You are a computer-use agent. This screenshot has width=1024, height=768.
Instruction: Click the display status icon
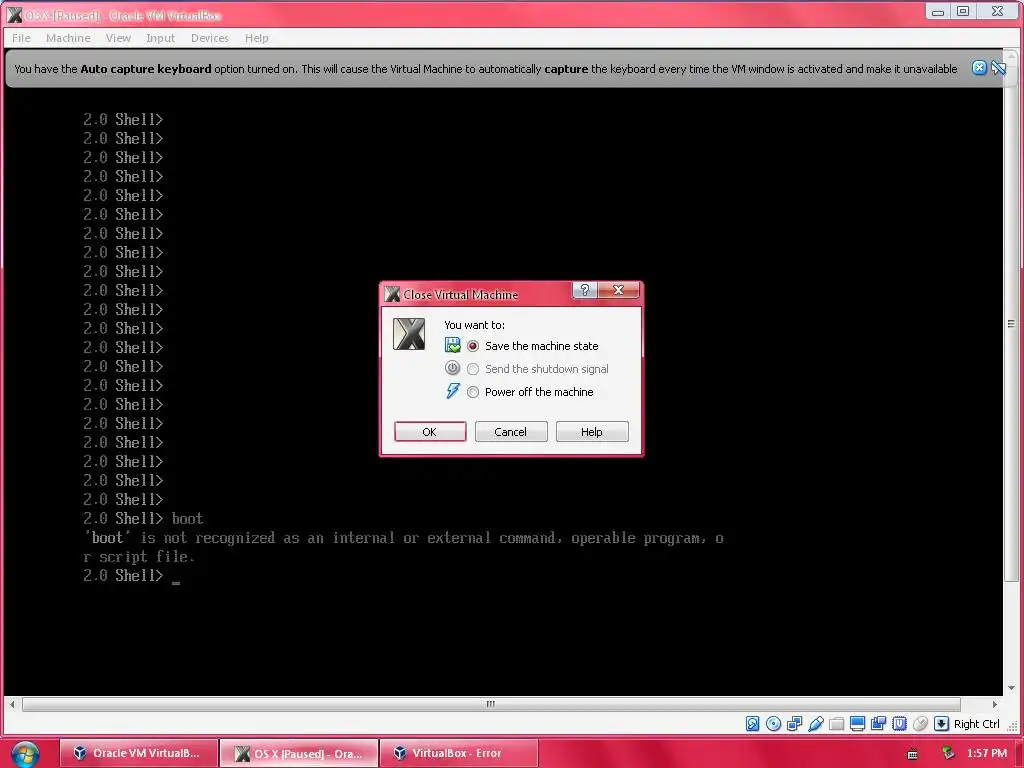(857, 724)
